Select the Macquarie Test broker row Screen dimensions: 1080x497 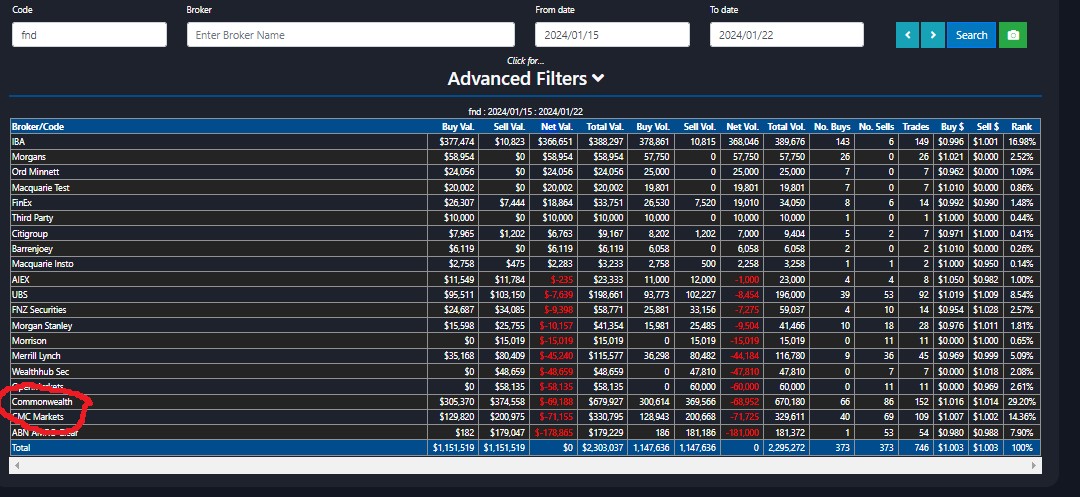tap(525, 187)
